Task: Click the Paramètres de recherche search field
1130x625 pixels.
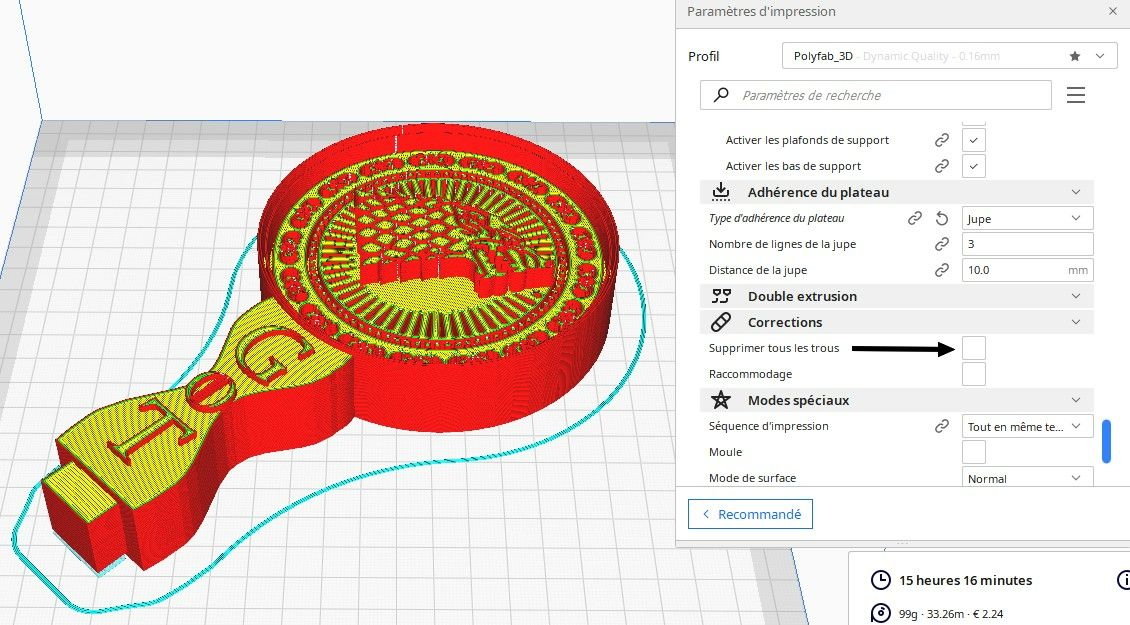Action: 876,95
